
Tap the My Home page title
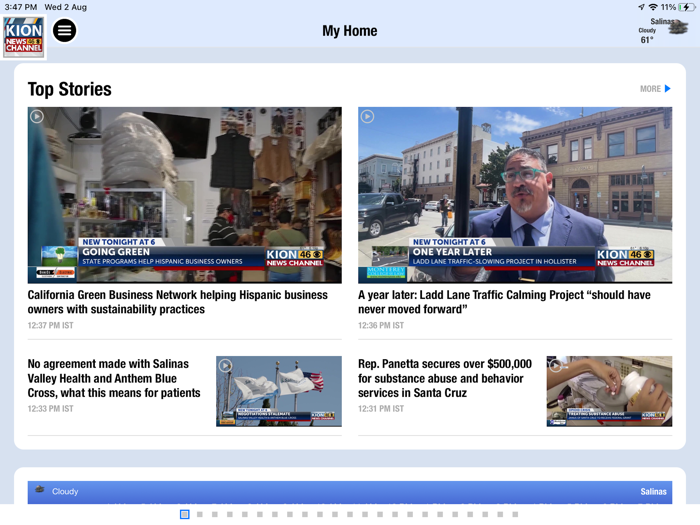tap(350, 31)
